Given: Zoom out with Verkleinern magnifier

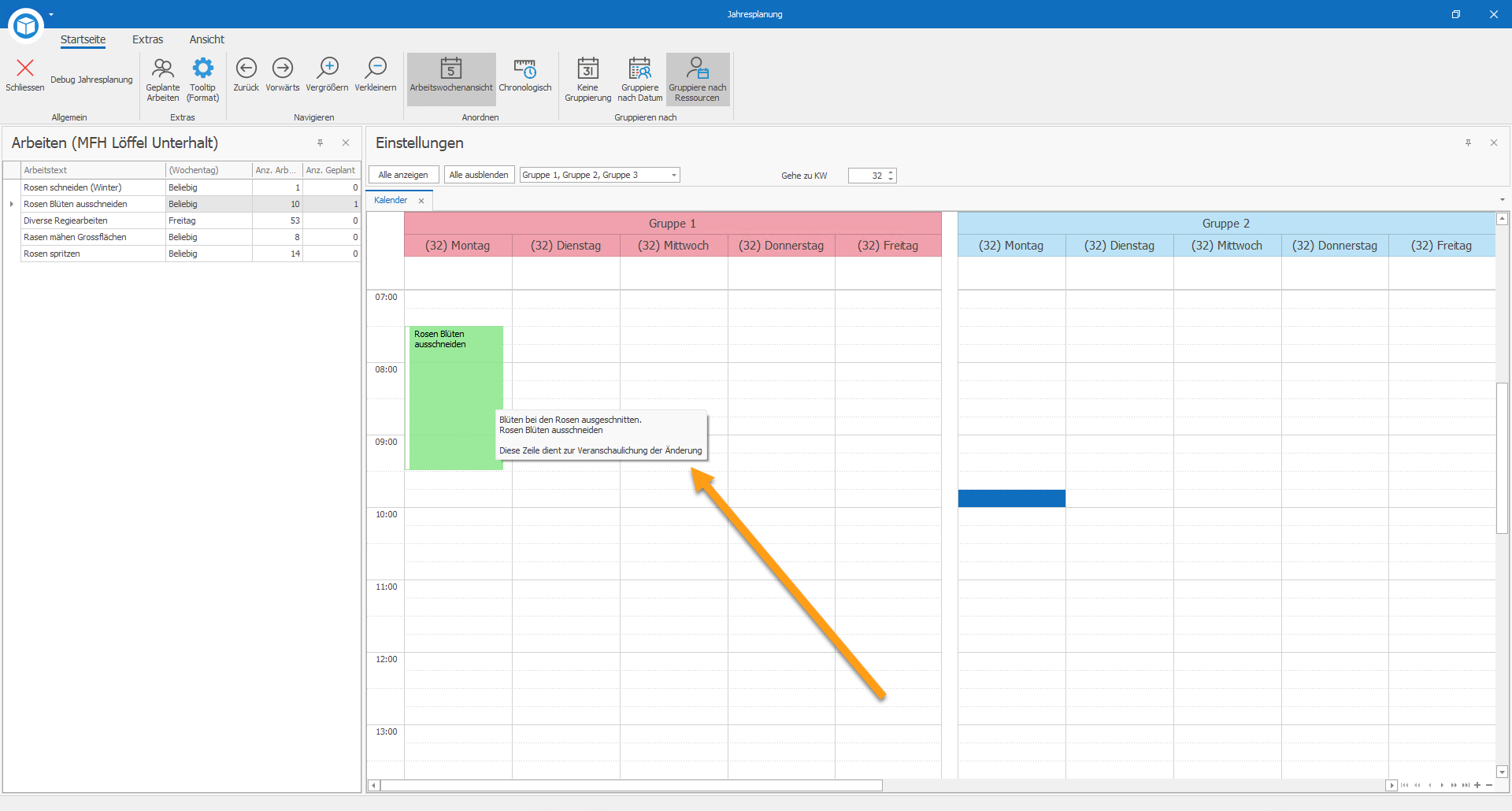Looking at the screenshot, I should 376,75.
